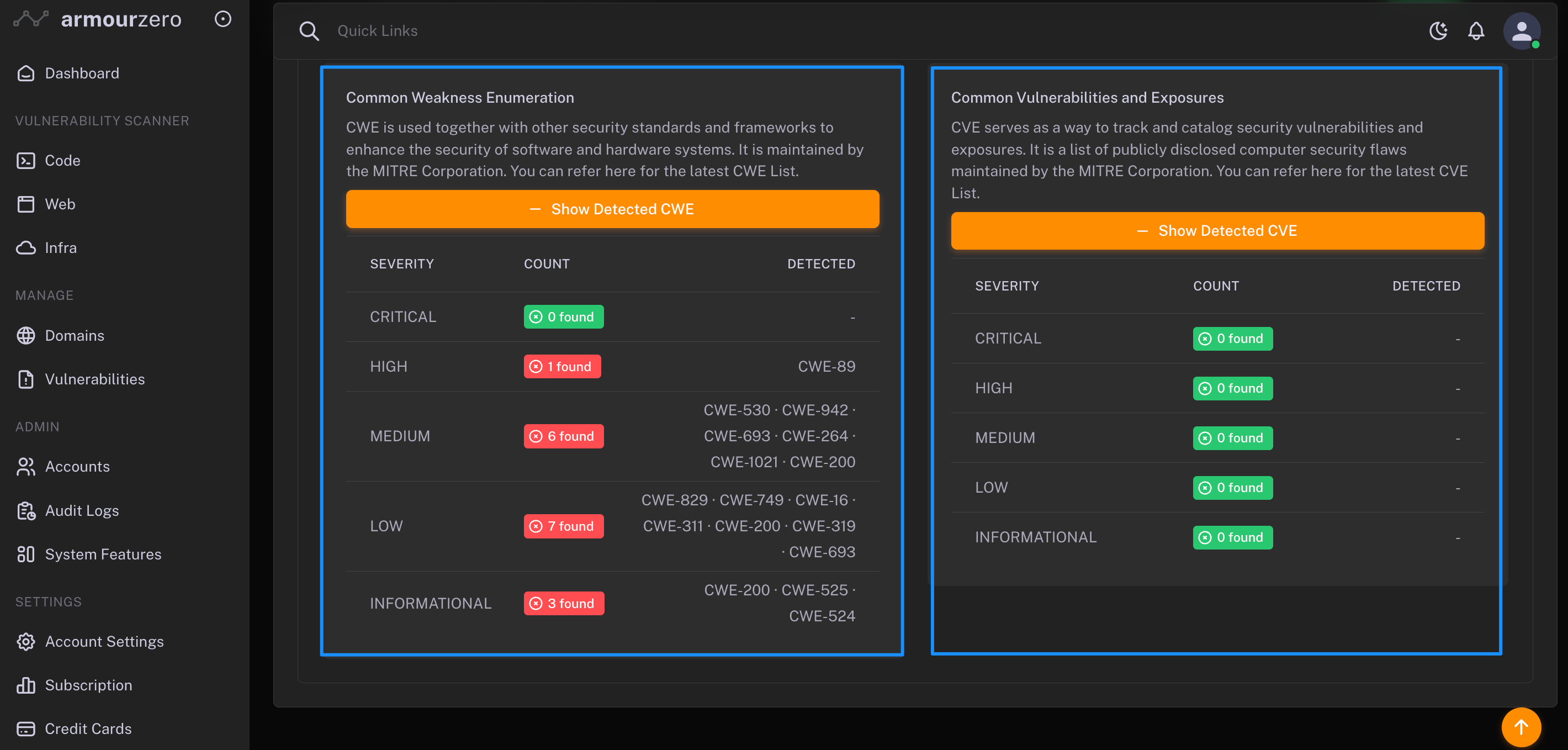Open the Dashboard menu item
This screenshot has width=1568, height=750.
[x=82, y=73]
